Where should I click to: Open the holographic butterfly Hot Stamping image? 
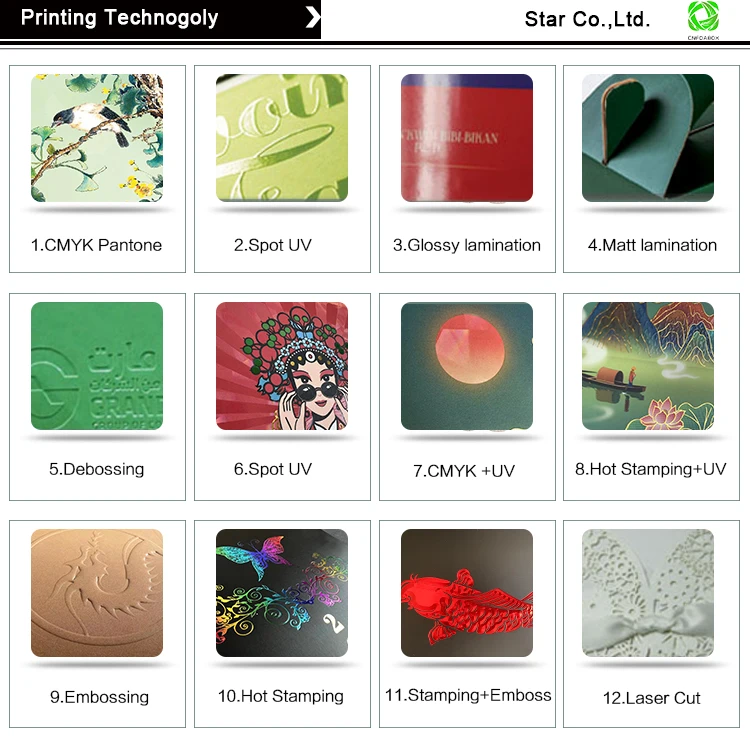pos(282,593)
